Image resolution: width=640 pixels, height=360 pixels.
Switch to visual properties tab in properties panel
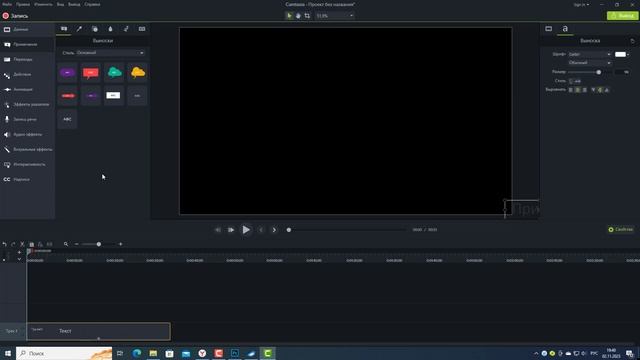pyautogui.click(x=549, y=29)
